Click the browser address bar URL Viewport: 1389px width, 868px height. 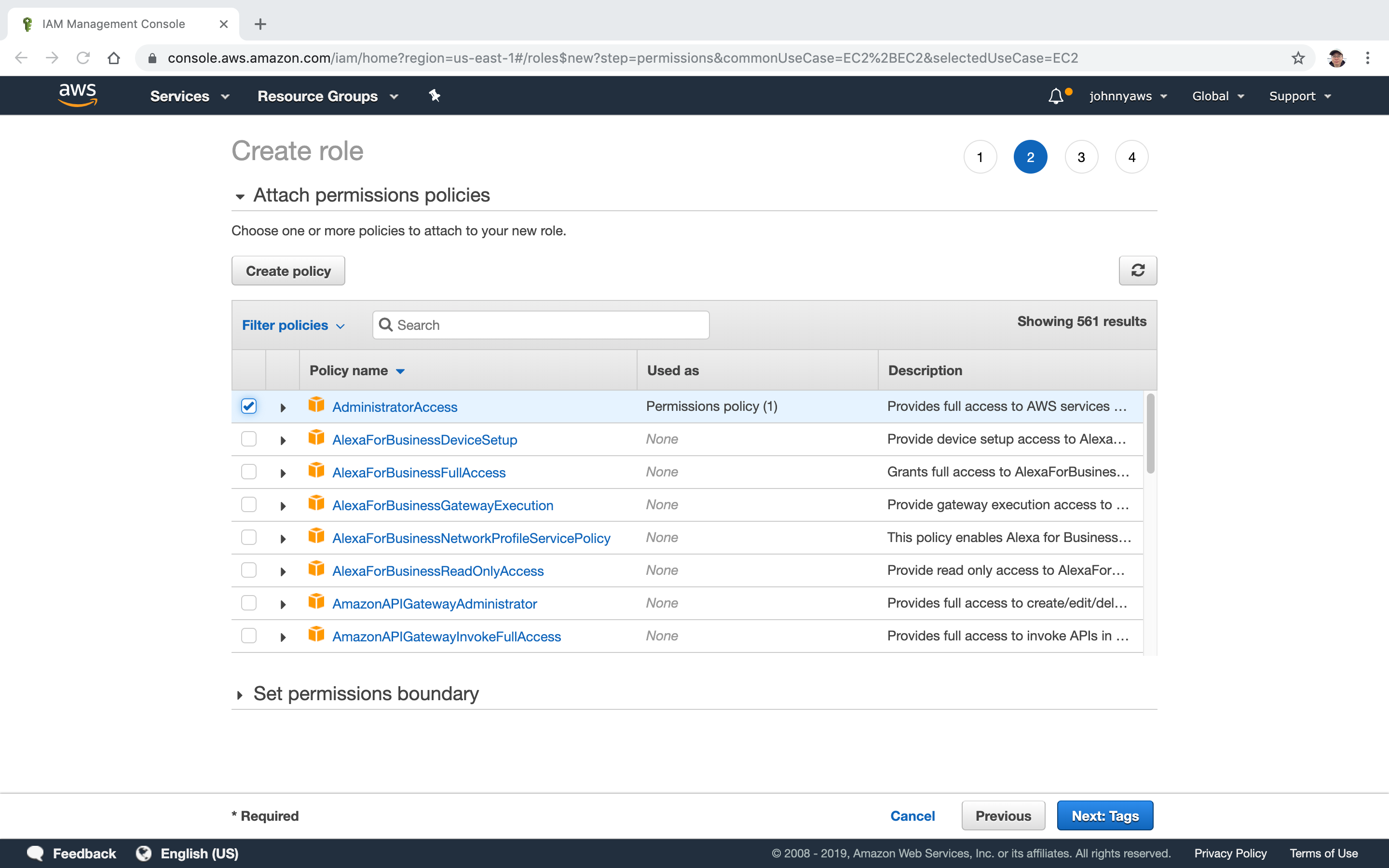[623, 58]
